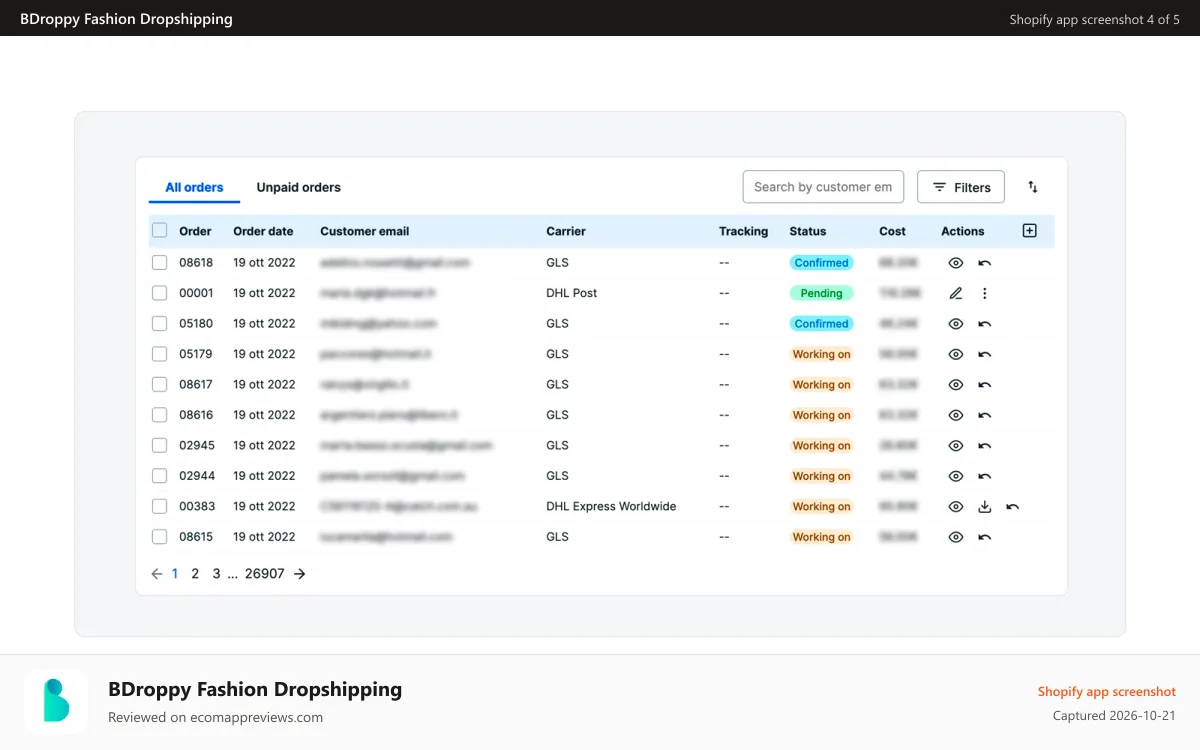
Task: View order 08616 via eye icon
Action: [956, 415]
